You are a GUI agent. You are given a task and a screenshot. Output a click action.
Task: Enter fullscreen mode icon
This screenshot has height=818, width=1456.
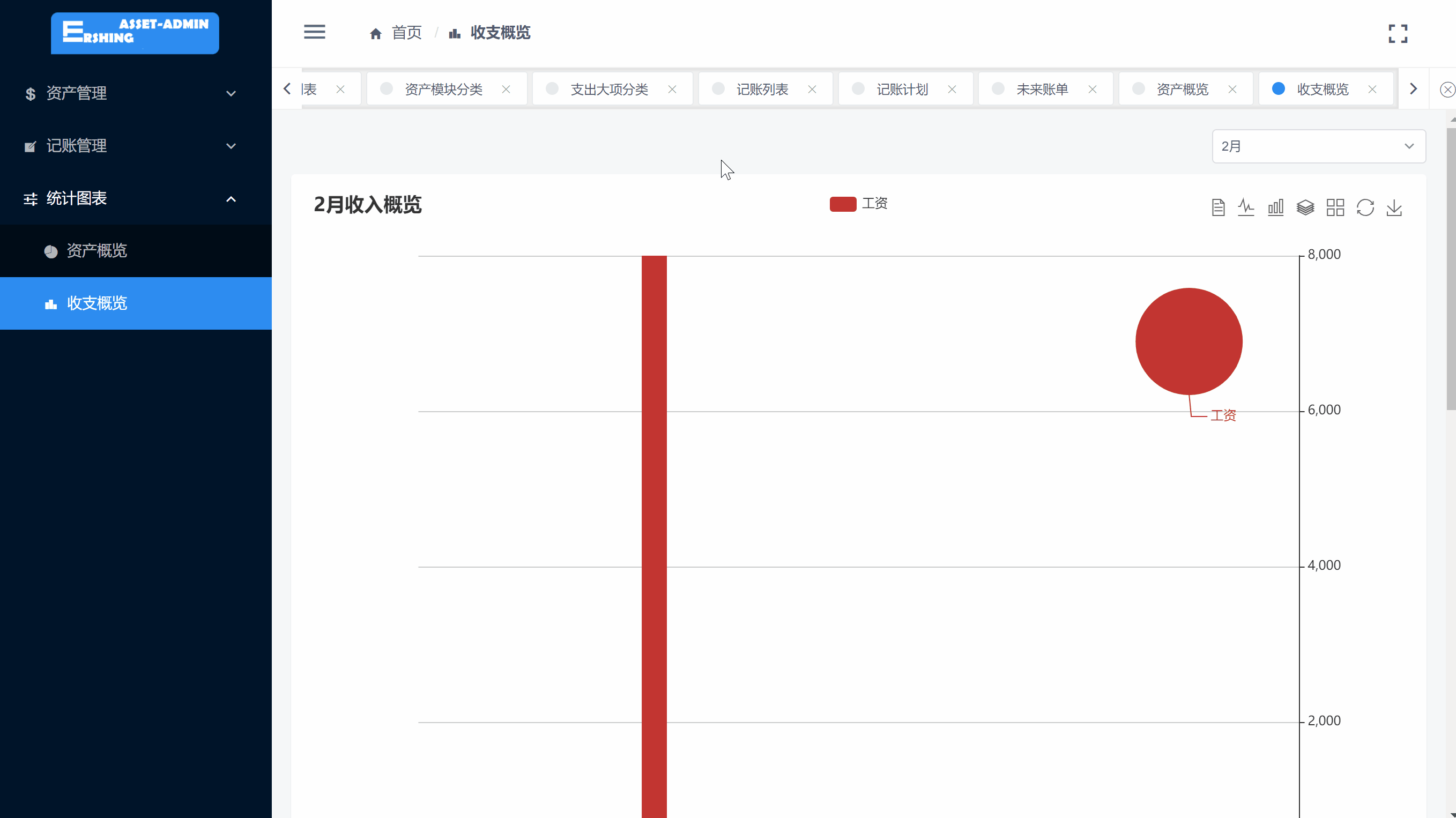pyautogui.click(x=1398, y=33)
